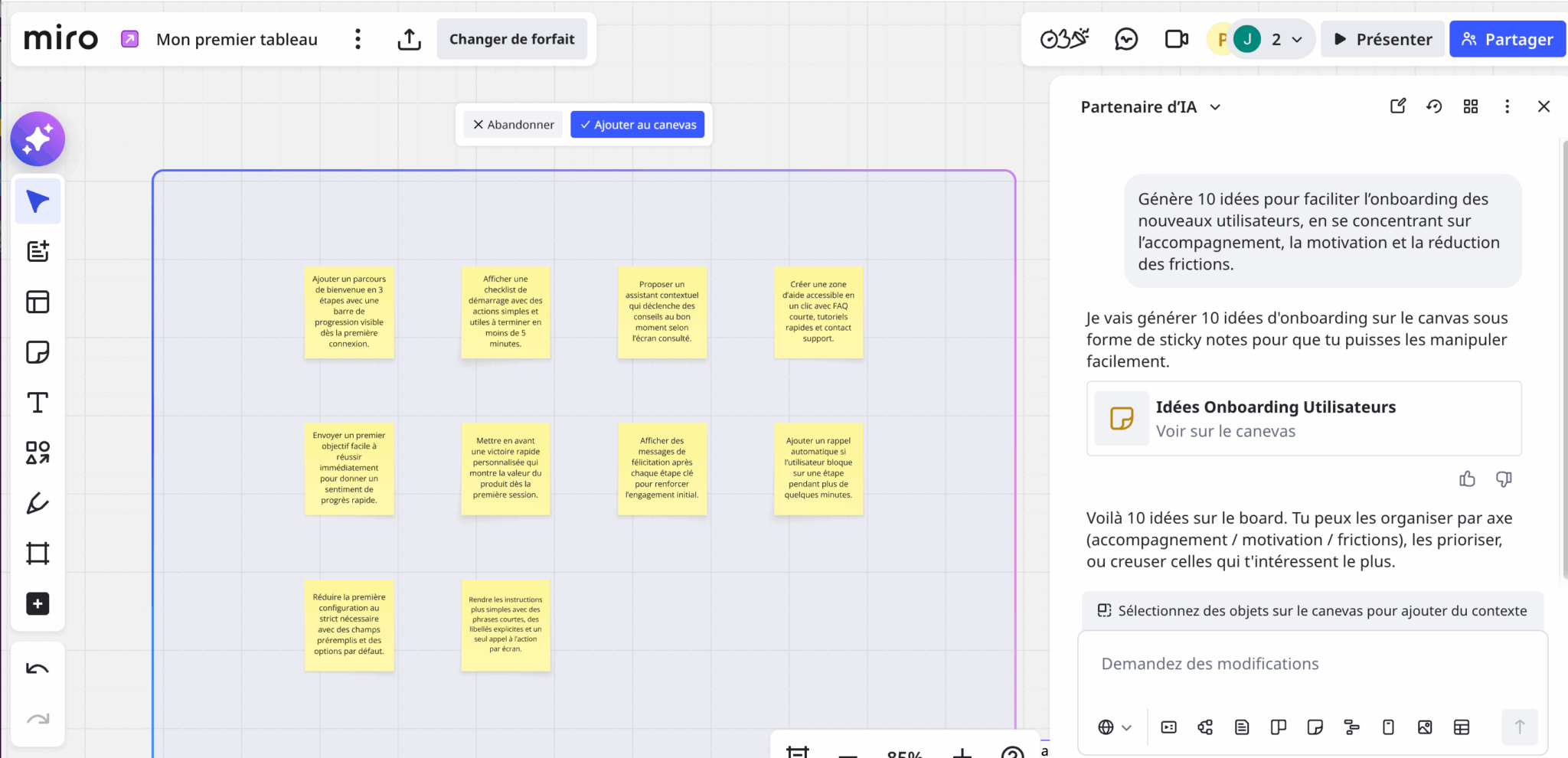Select the pen drawing tool
The width and height of the screenshot is (1568, 758).
coord(38,503)
